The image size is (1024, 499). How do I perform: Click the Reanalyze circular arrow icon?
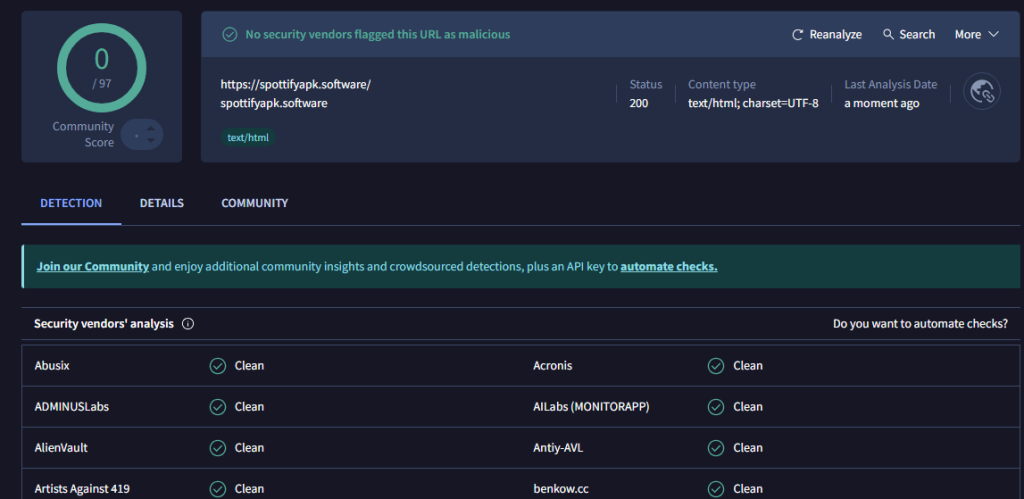[797, 35]
